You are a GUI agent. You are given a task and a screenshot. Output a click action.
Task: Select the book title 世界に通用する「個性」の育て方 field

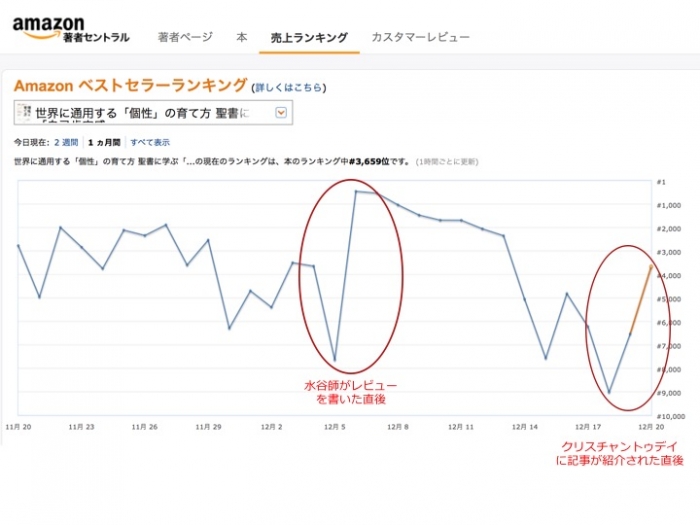point(153,112)
